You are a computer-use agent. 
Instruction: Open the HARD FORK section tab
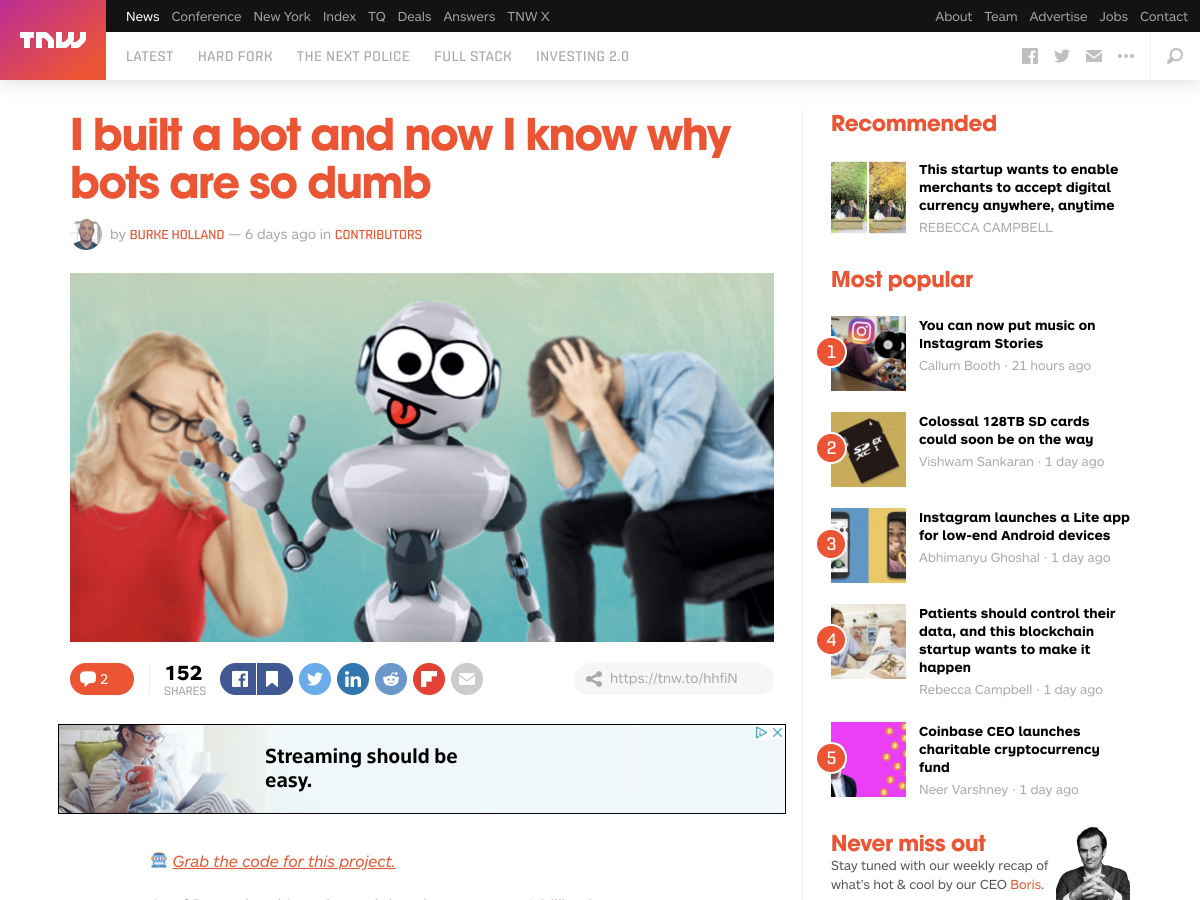click(x=235, y=56)
